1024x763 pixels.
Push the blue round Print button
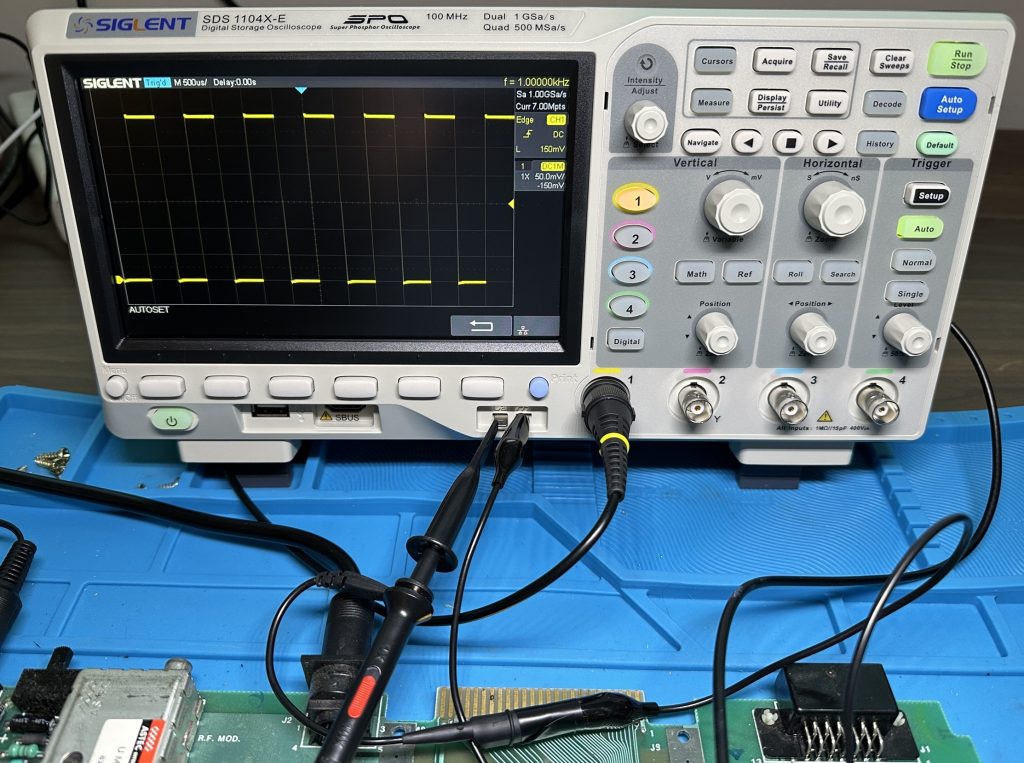pyautogui.click(x=538, y=388)
